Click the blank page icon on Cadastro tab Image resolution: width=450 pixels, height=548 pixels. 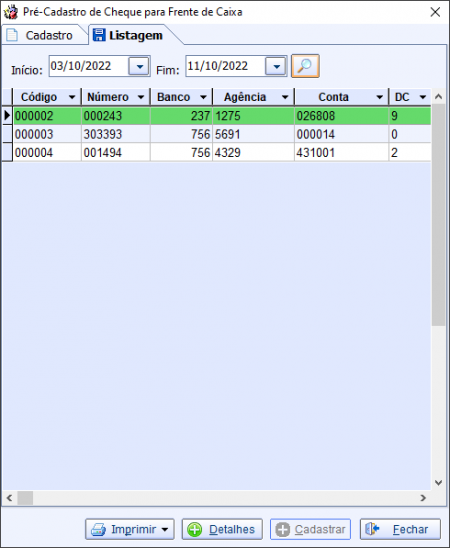coord(12,35)
